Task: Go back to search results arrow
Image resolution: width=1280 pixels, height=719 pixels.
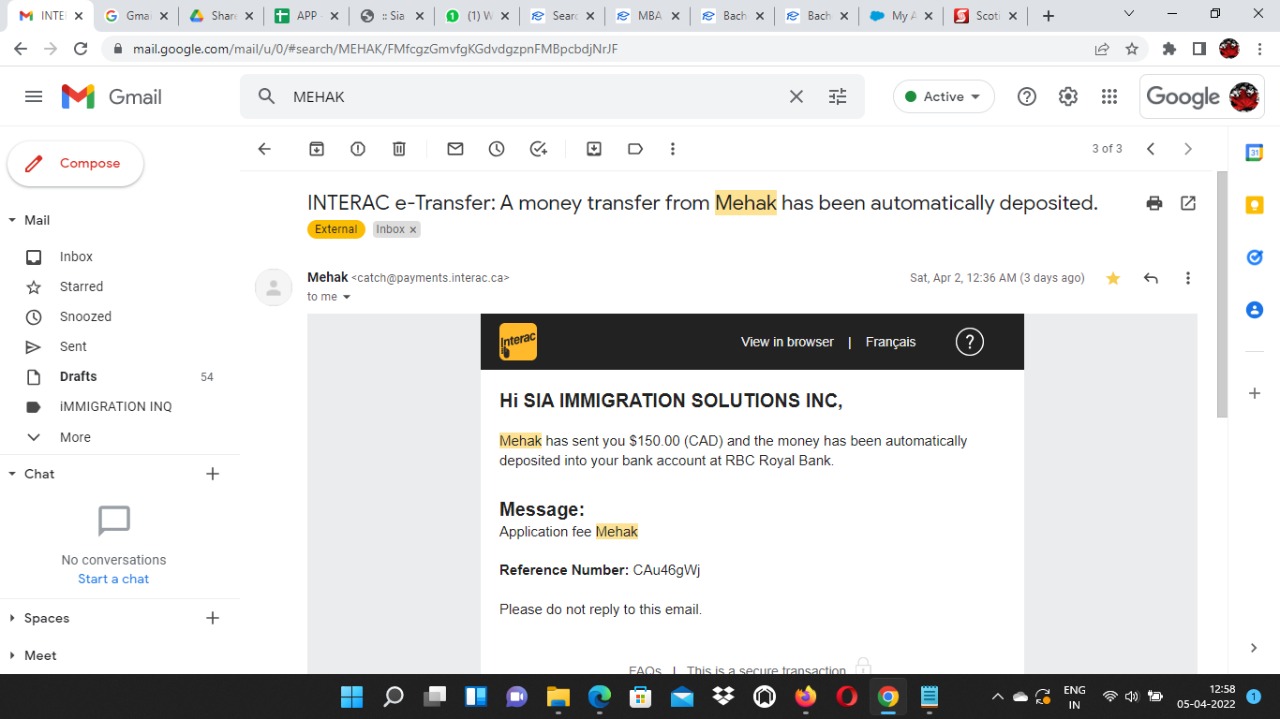Action: click(x=264, y=149)
